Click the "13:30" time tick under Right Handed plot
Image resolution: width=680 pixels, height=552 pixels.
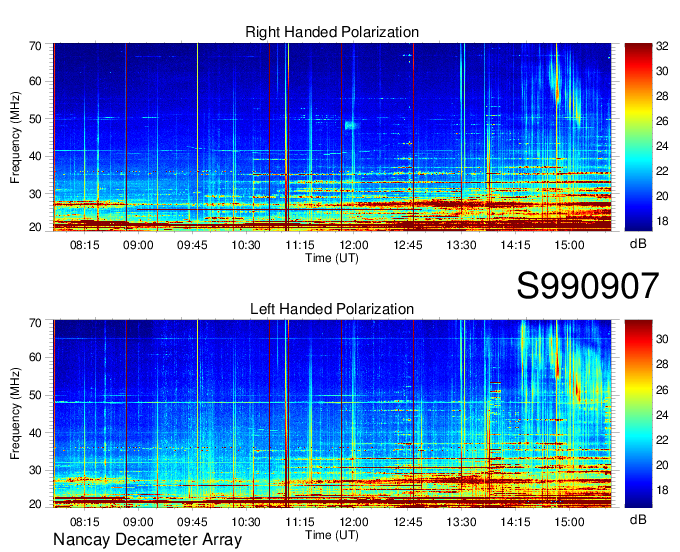pos(461,245)
